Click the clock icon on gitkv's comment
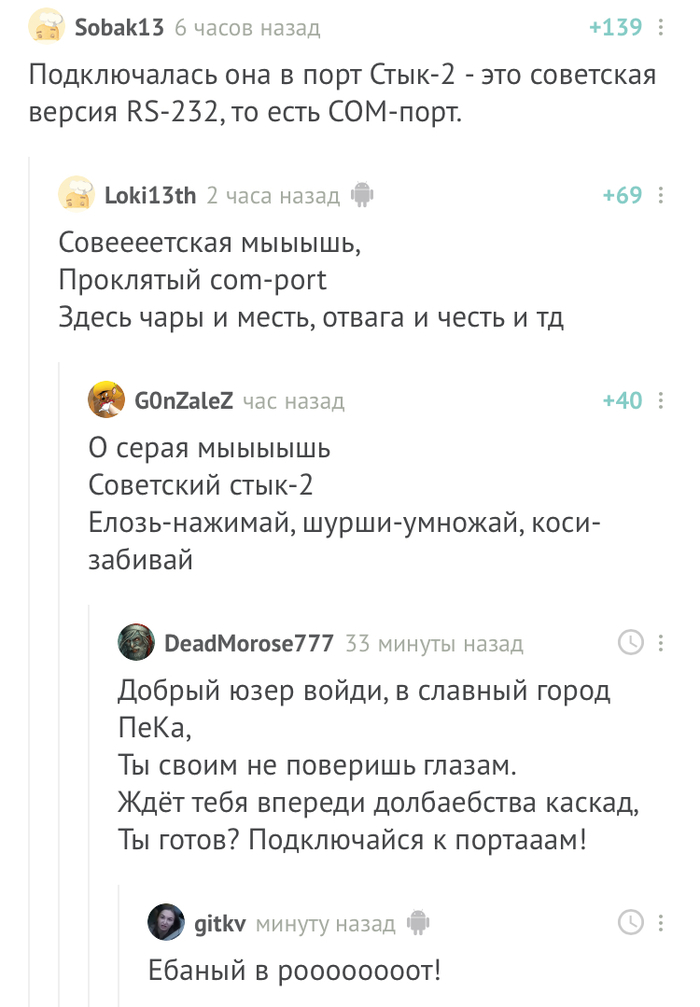 [631, 922]
